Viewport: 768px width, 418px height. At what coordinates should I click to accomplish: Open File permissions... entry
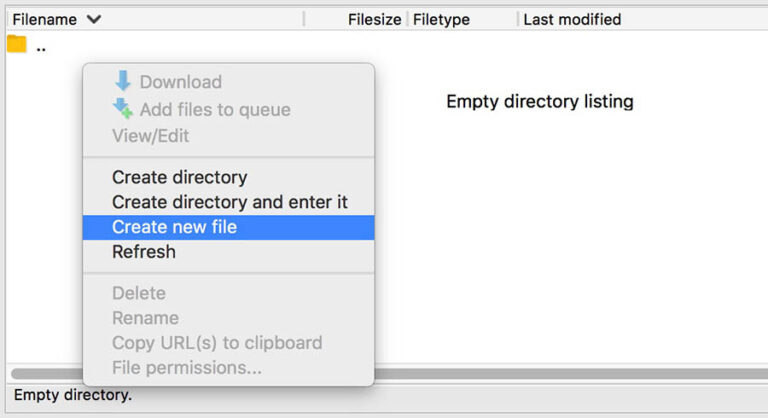(186, 368)
